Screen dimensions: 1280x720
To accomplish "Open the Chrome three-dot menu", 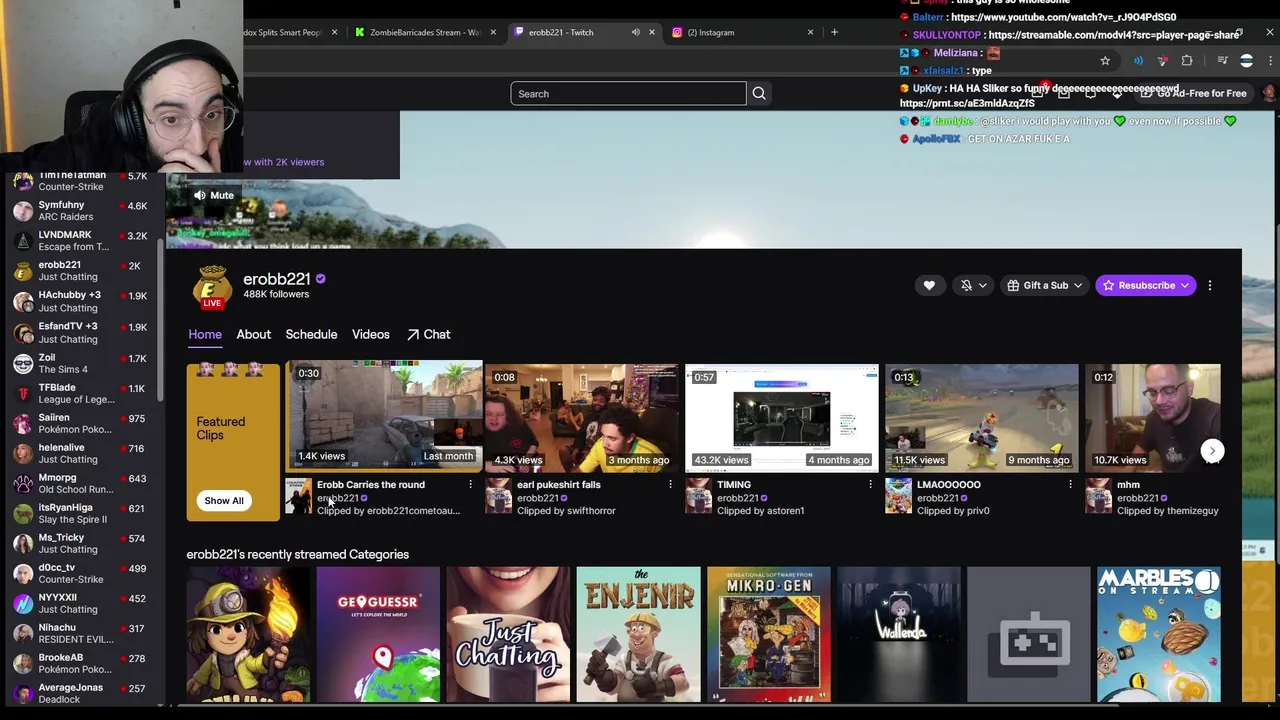I will [x=1270, y=61].
